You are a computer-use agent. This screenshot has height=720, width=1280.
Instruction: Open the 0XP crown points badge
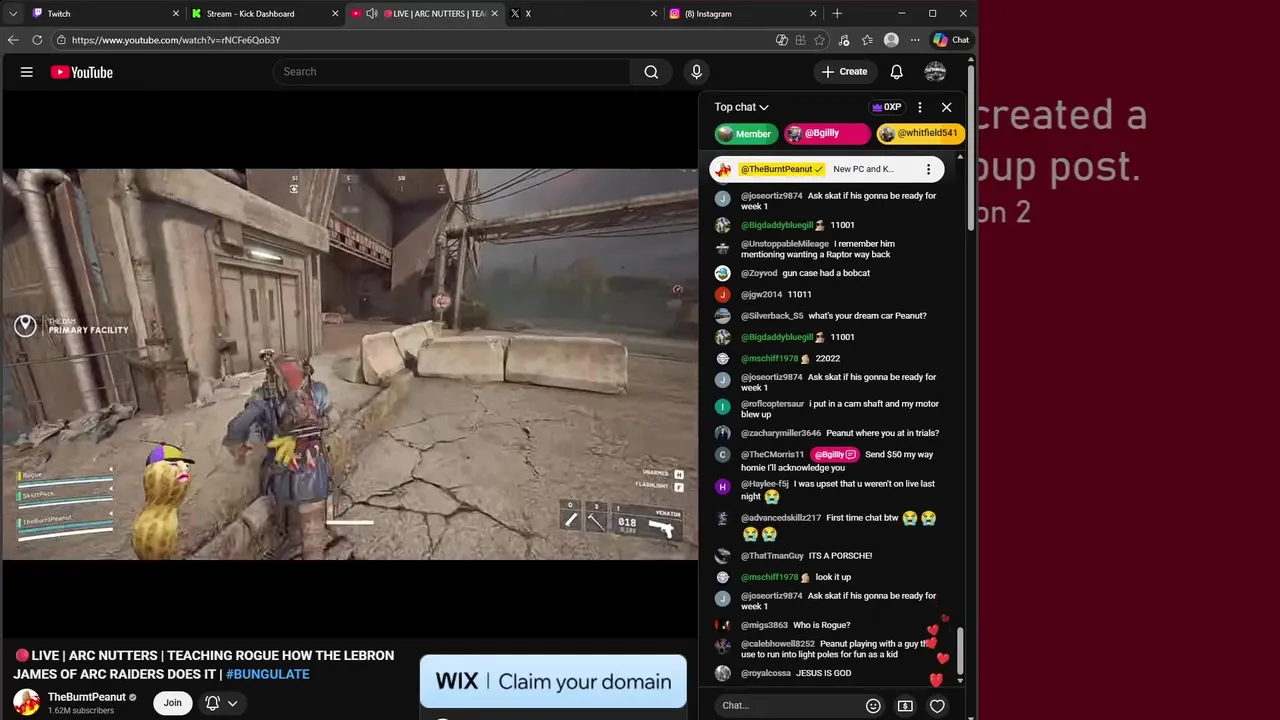click(x=886, y=107)
